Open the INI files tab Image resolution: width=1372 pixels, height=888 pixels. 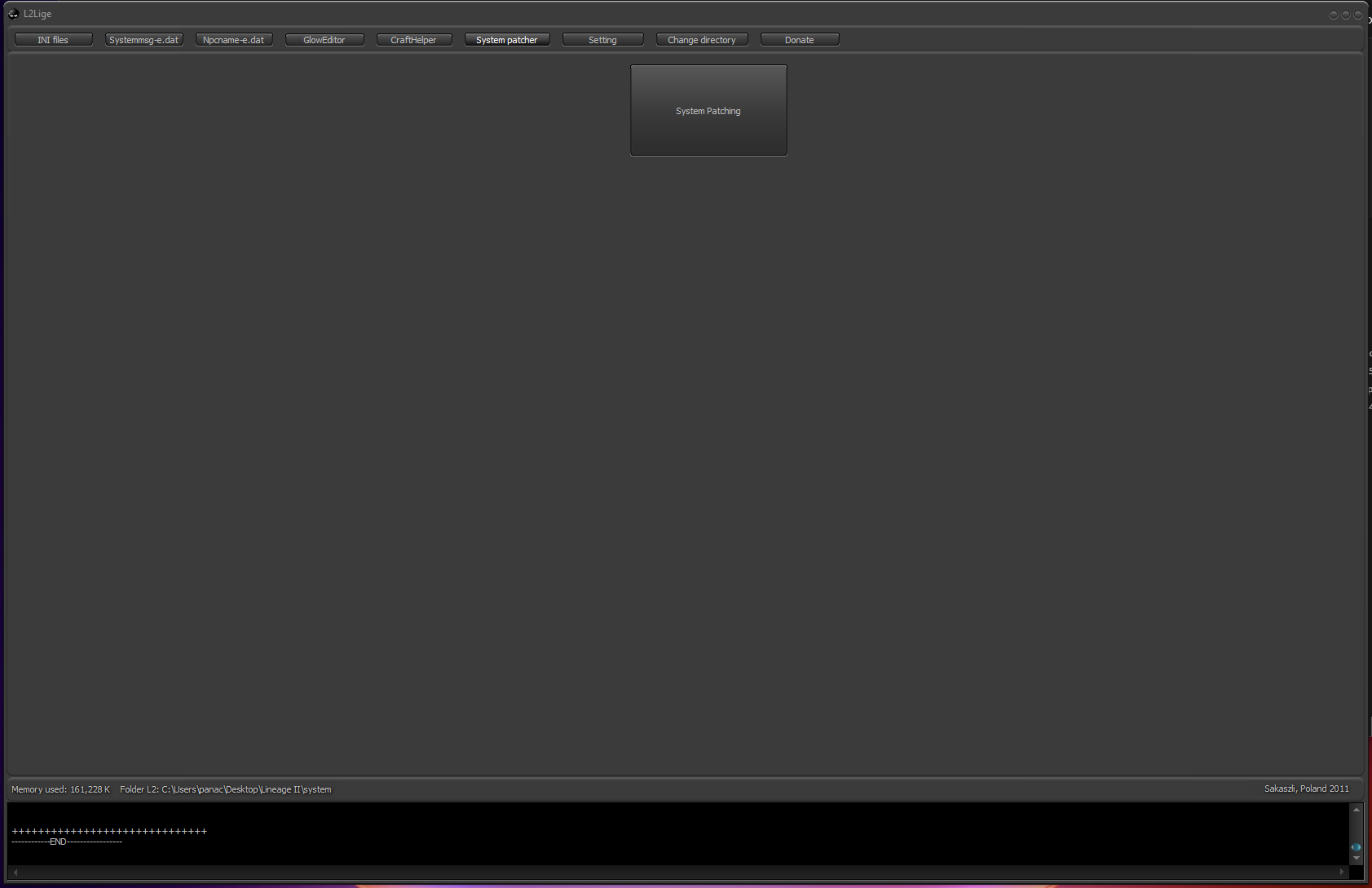point(53,40)
